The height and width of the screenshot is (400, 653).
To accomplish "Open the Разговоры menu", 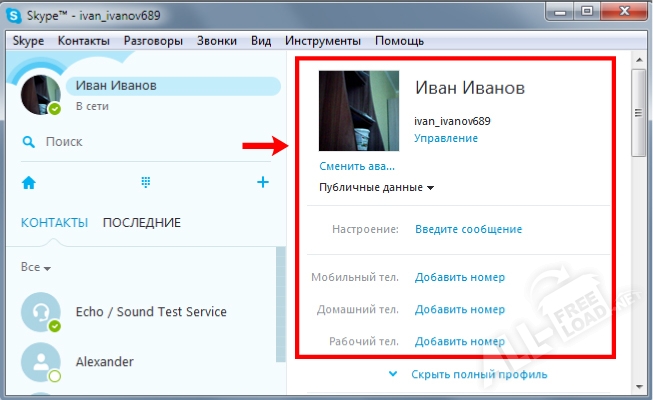I will pos(153,41).
